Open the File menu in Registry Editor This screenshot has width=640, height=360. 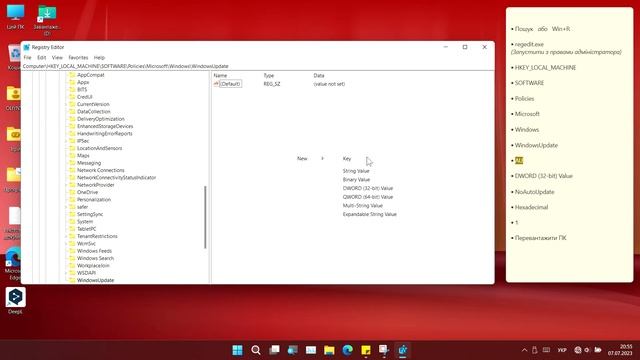click(27, 58)
